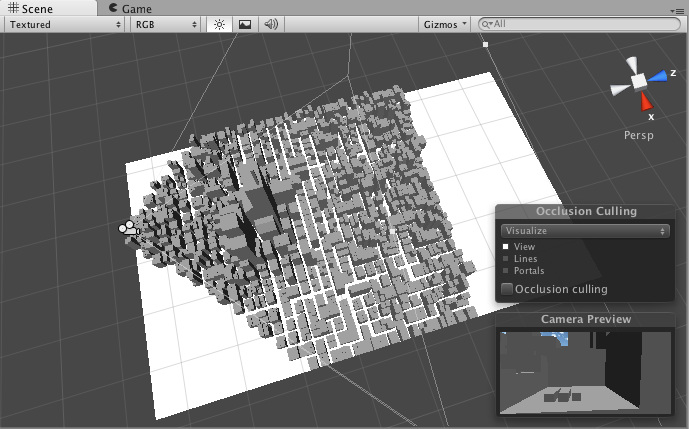Open the RGB render mode dropdown

pos(166,24)
